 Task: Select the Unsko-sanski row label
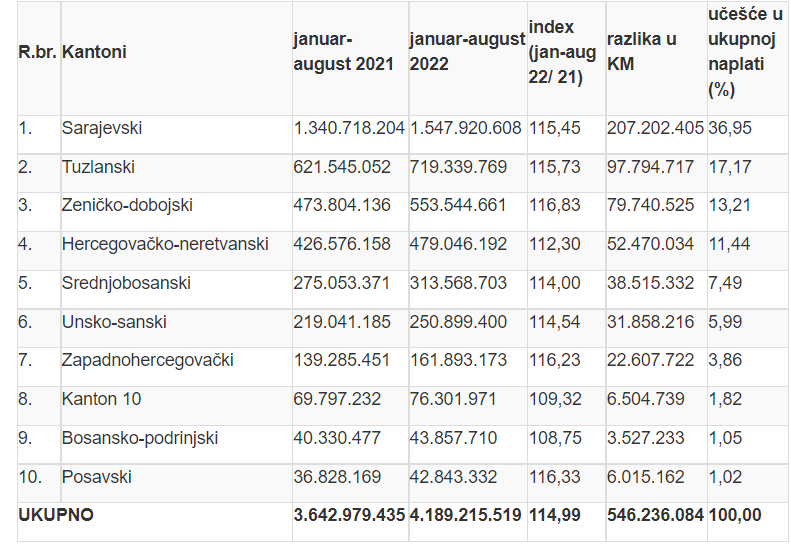(x=114, y=322)
